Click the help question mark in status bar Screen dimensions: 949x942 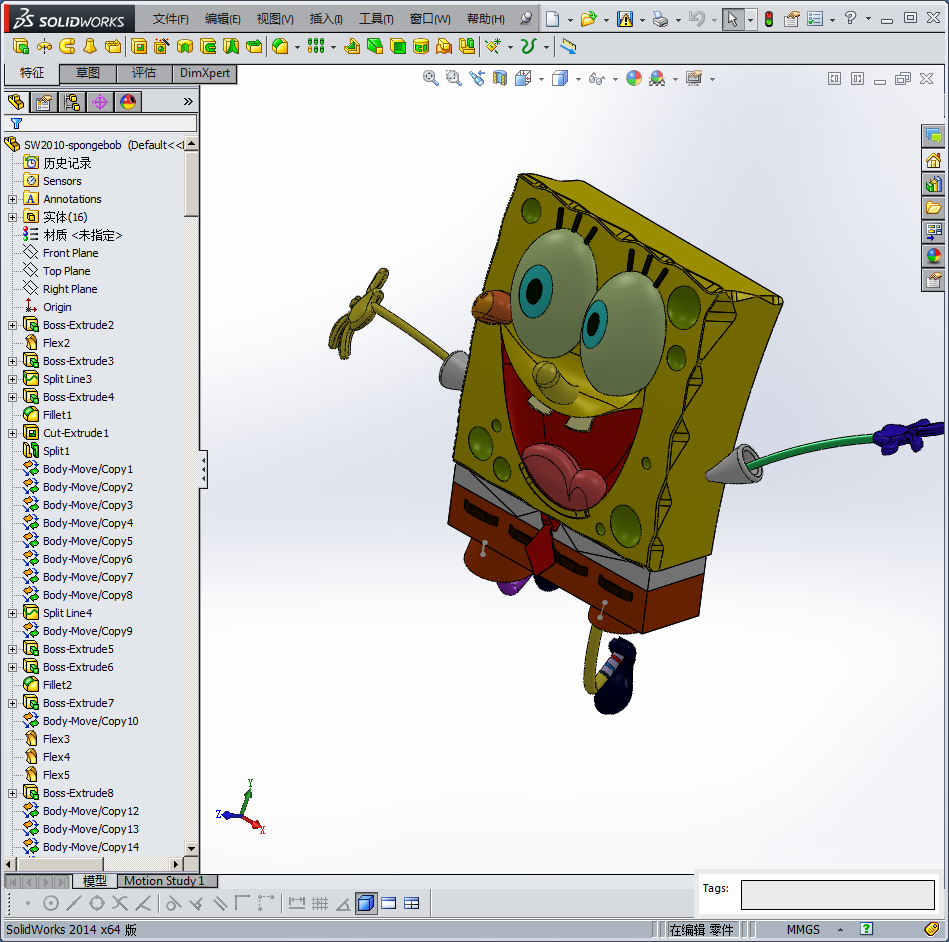[x=866, y=929]
